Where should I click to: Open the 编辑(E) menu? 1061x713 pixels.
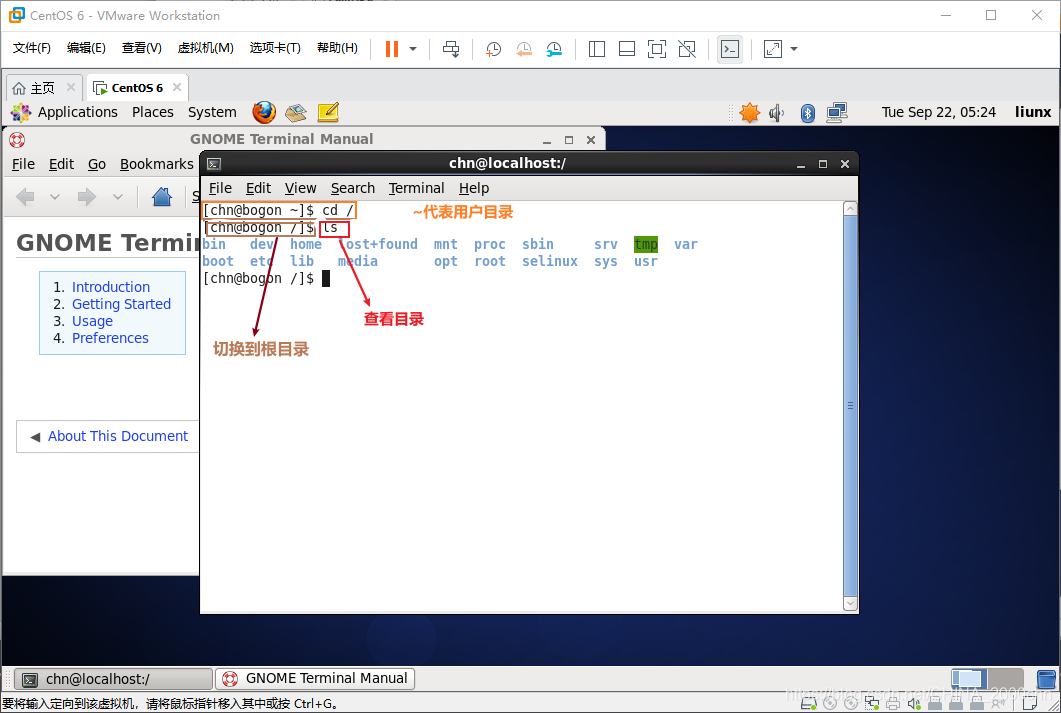tap(86, 48)
